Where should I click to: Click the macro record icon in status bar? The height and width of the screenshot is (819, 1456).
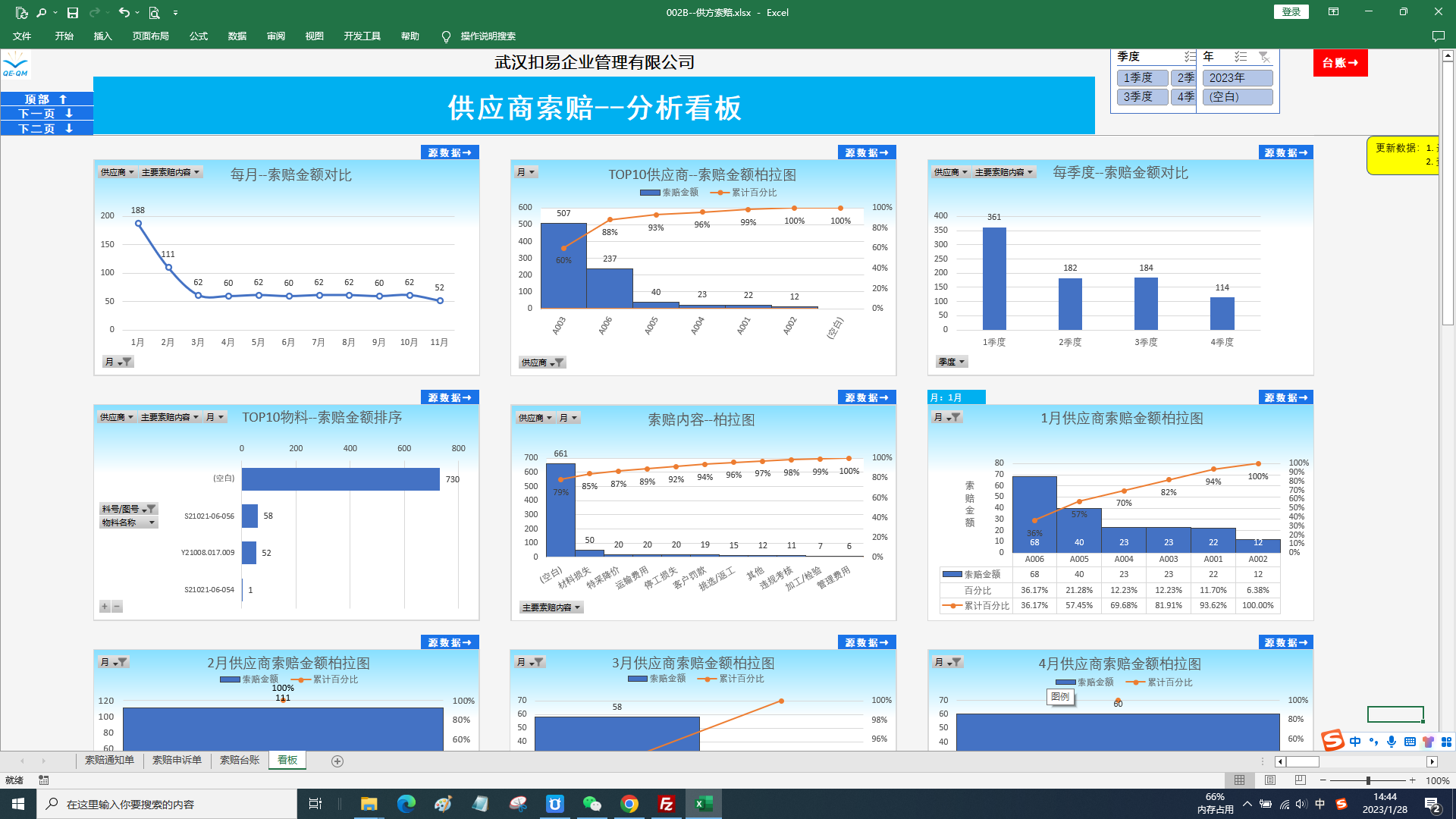tap(44, 780)
